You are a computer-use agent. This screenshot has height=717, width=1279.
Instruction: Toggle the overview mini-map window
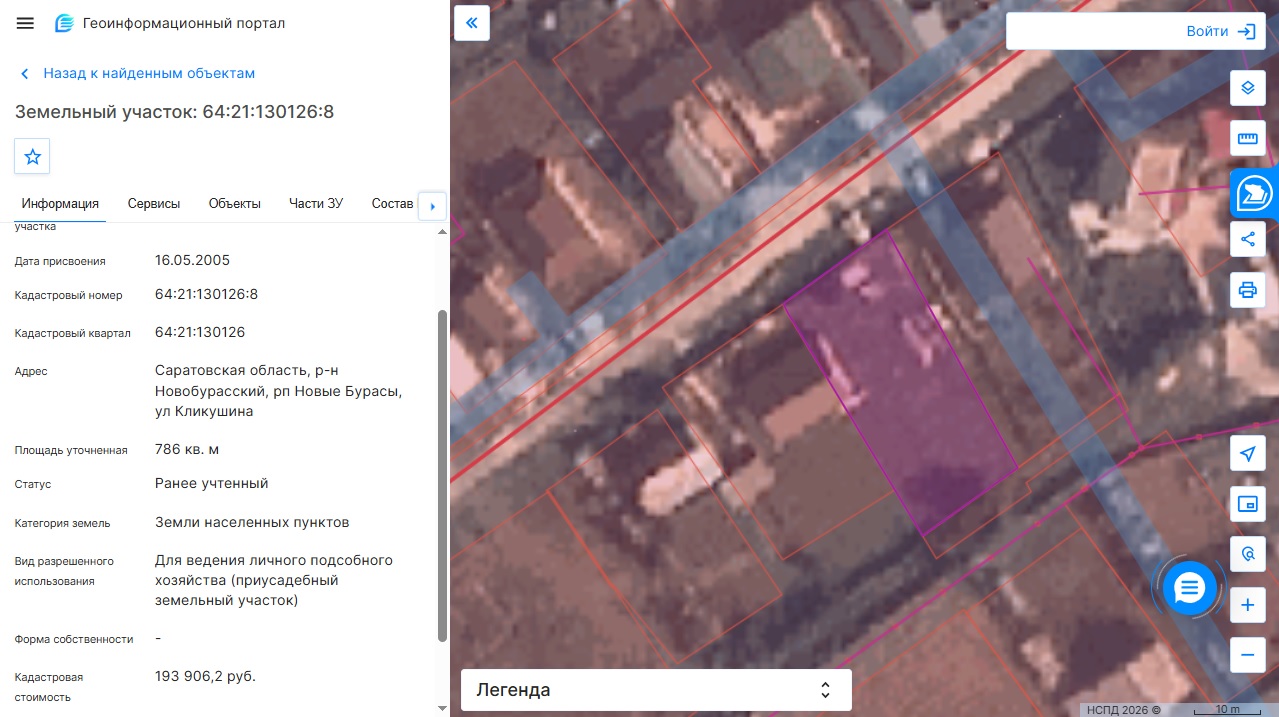[1247, 504]
